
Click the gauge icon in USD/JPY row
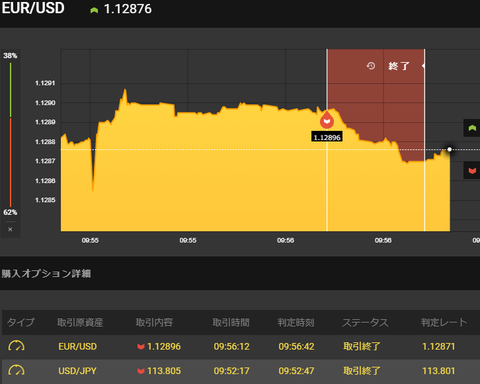pyautogui.click(x=16, y=371)
